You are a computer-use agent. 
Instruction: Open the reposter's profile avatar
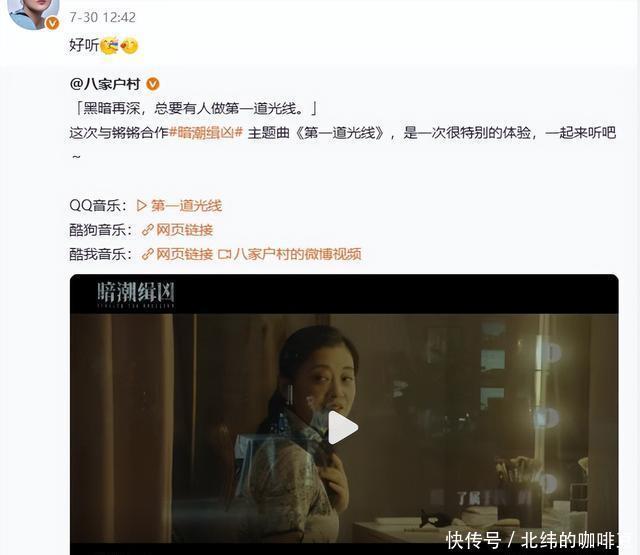coord(33,14)
